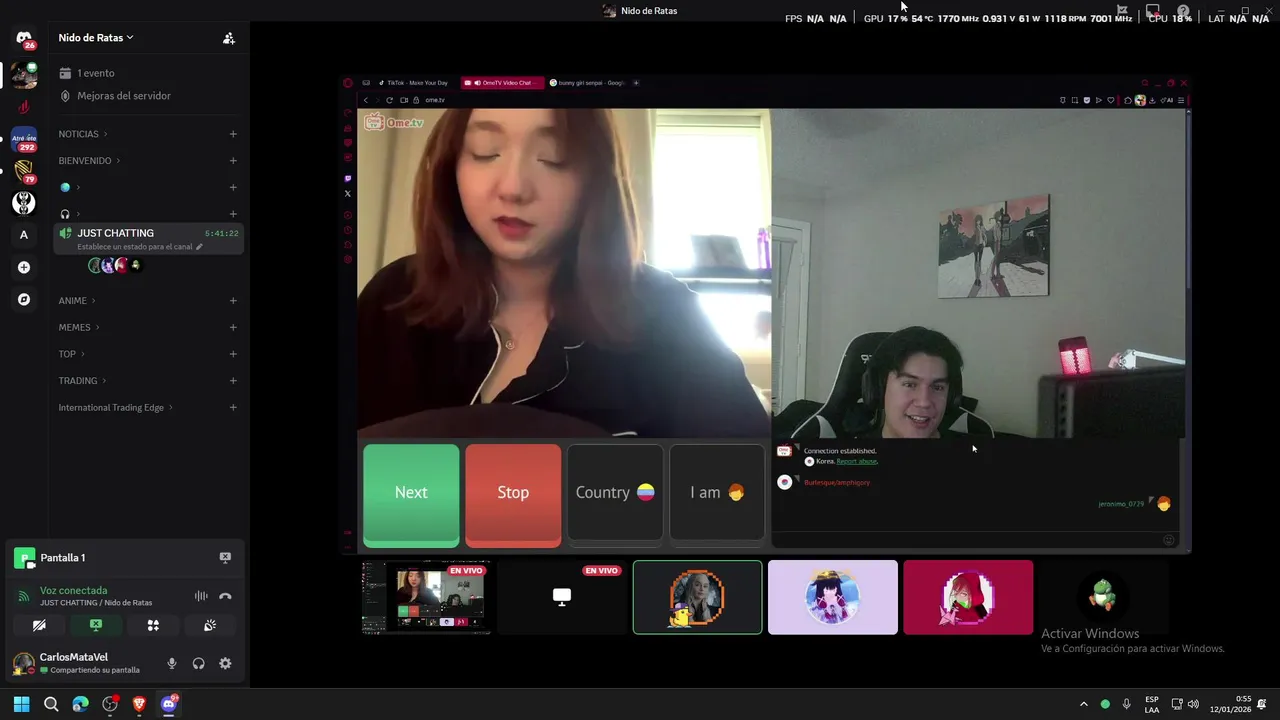Select the Yoshi avatar participant tile

pyautogui.click(x=1103, y=597)
